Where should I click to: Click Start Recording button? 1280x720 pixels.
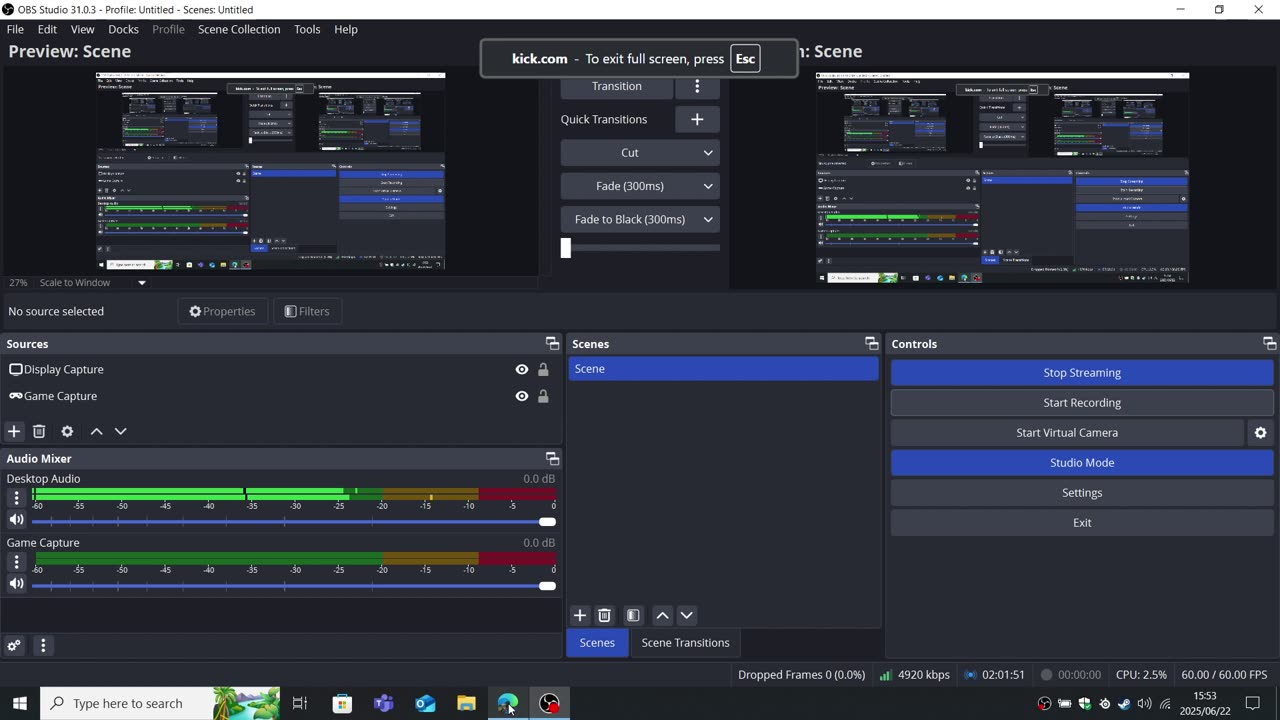[x=1082, y=403]
